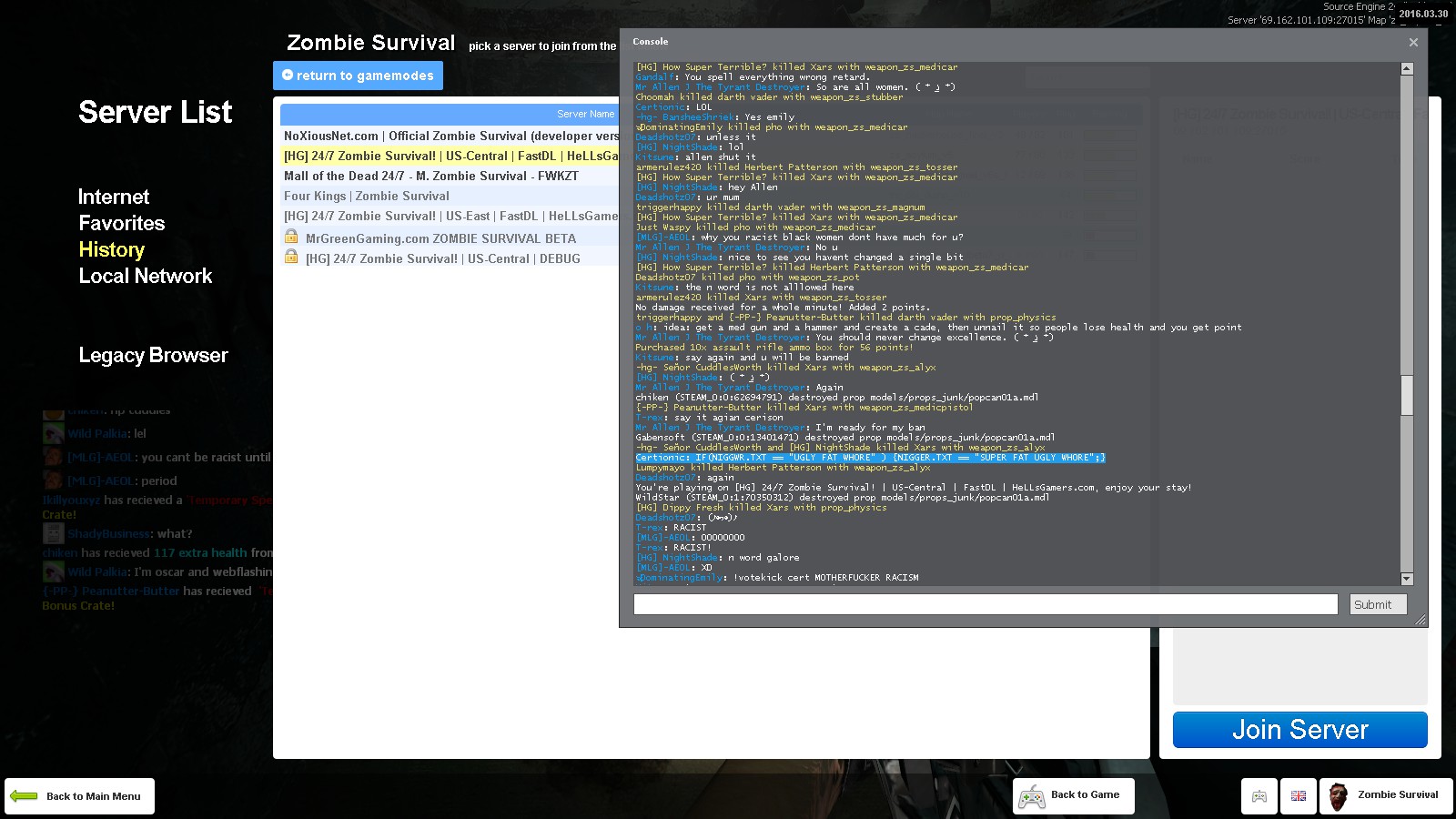Image resolution: width=1456 pixels, height=819 pixels.
Task: Click the Zombie Survival page title
Action: 371,43
